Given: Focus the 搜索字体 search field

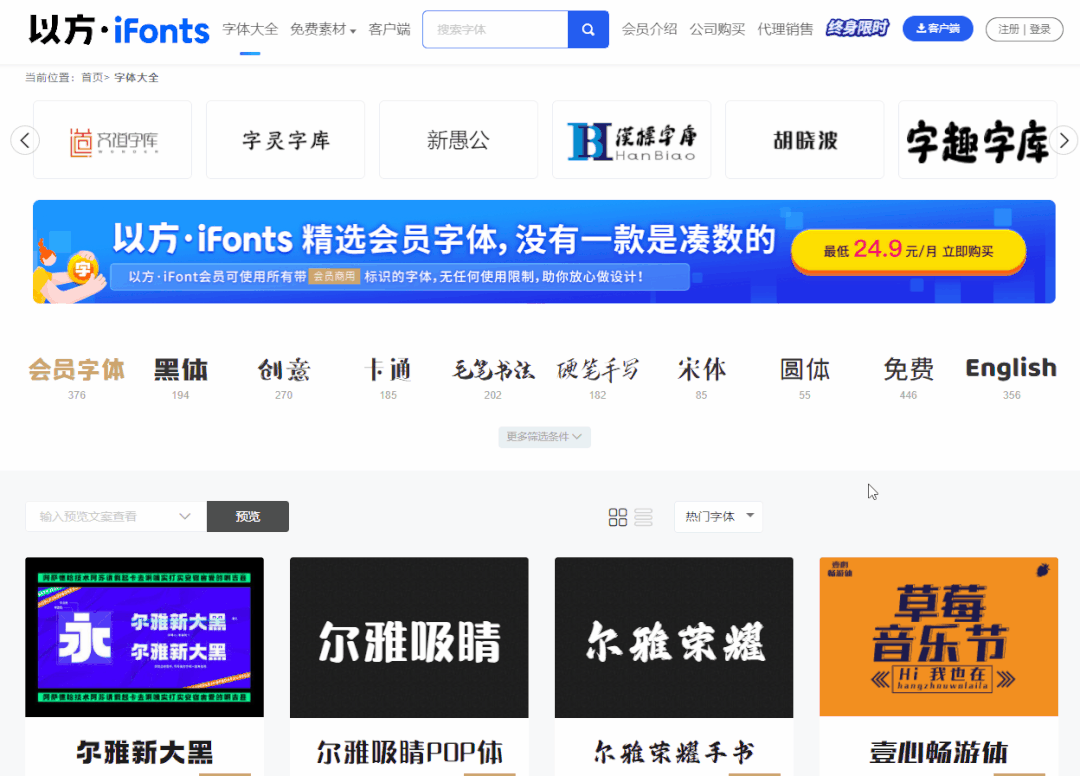Looking at the screenshot, I should (x=495, y=30).
